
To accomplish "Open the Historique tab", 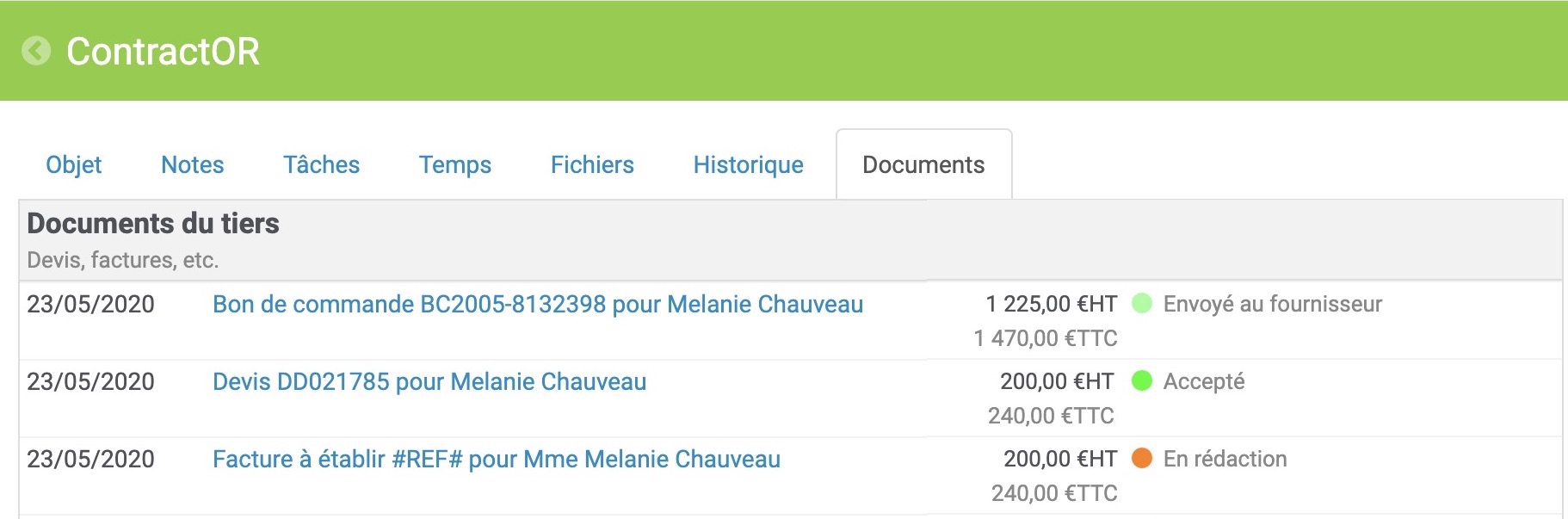I will click(x=748, y=164).
